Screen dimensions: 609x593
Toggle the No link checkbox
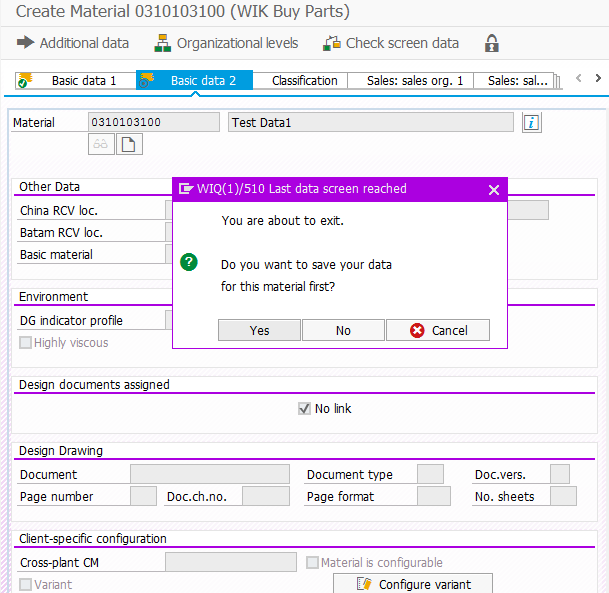click(x=304, y=409)
